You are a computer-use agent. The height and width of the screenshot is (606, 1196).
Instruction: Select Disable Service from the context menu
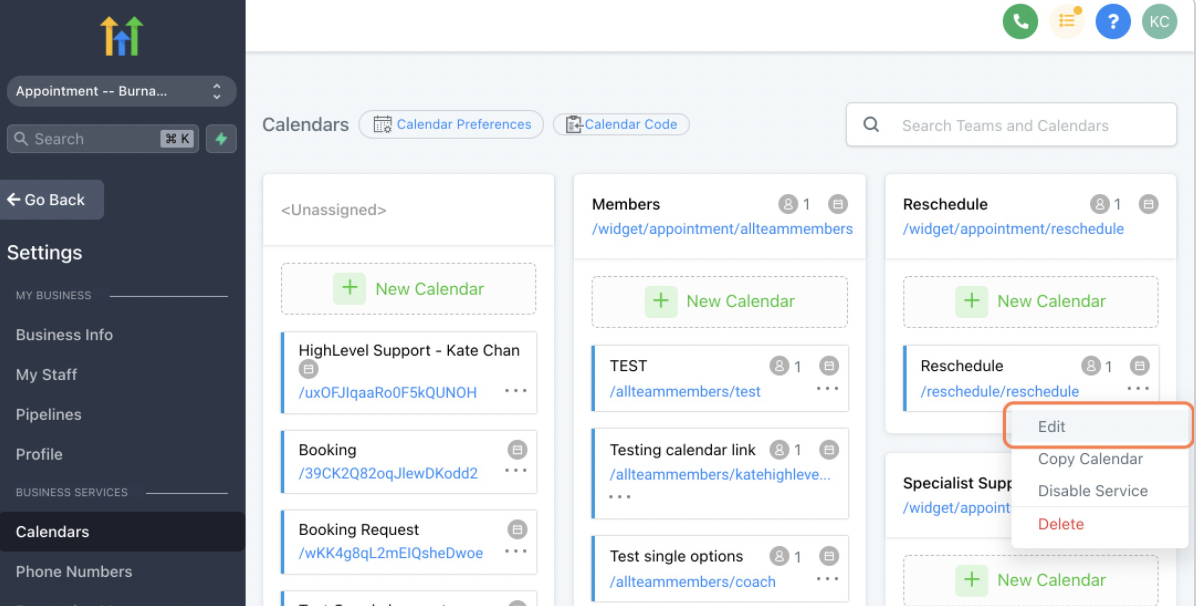pyautogui.click(x=1093, y=491)
